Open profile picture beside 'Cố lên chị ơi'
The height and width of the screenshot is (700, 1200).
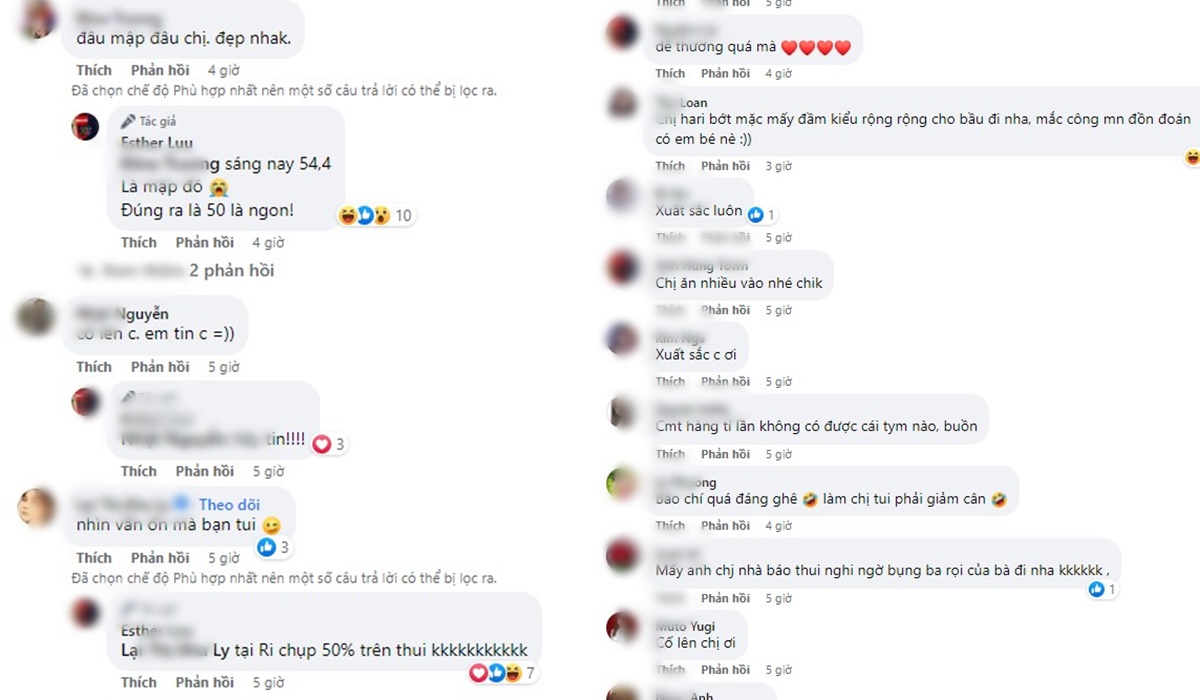[622, 628]
